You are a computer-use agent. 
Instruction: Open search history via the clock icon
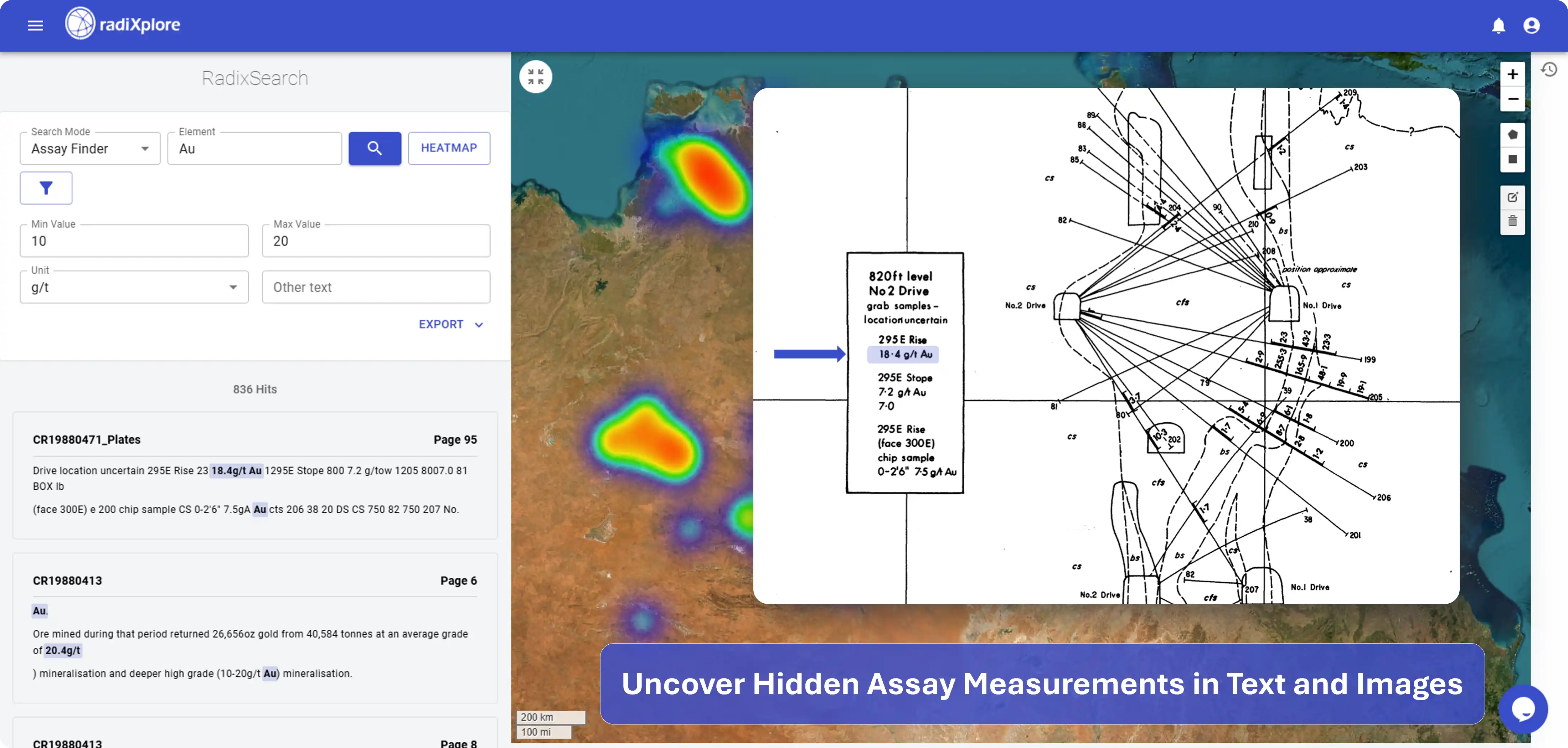click(1548, 70)
